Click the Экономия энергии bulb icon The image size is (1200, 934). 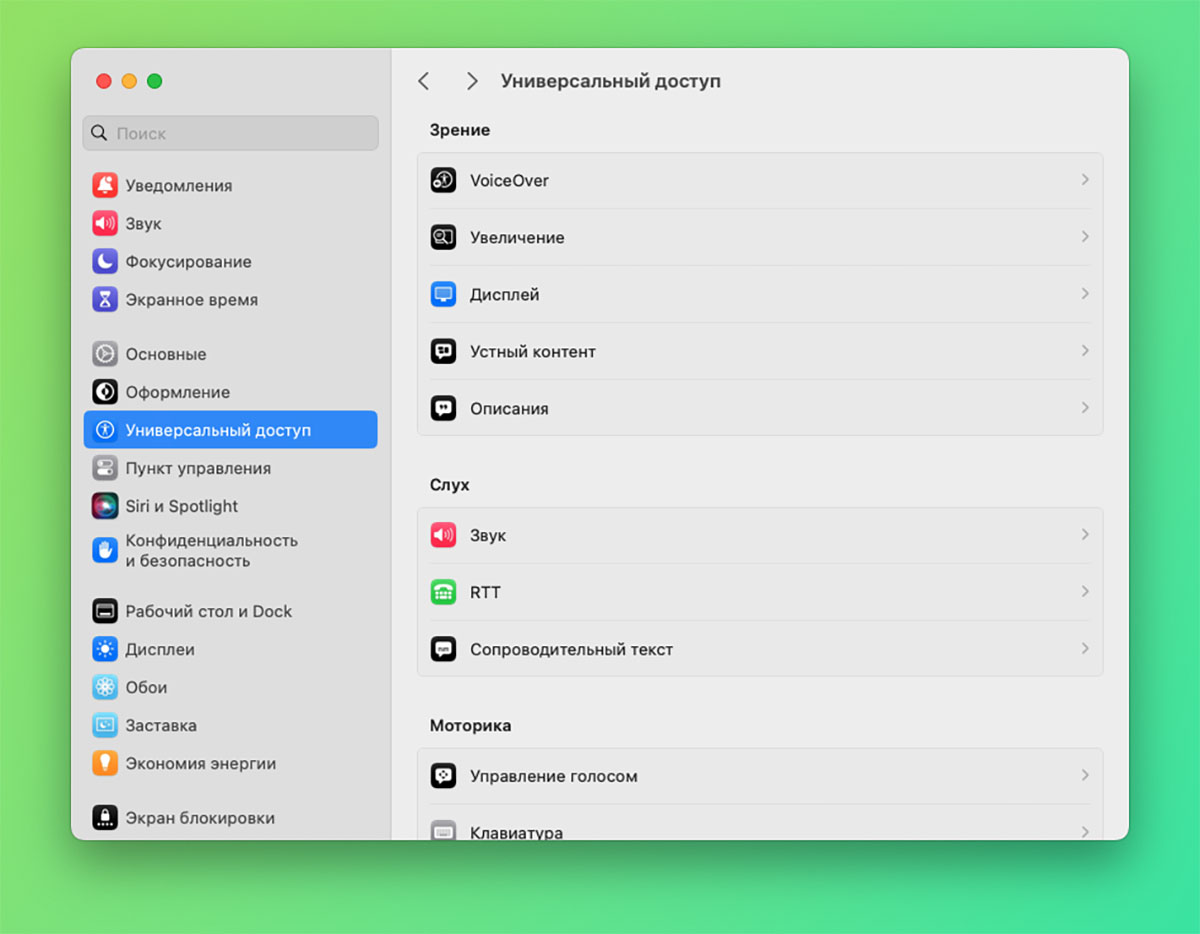pyautogui.click(x=105, y=763)
